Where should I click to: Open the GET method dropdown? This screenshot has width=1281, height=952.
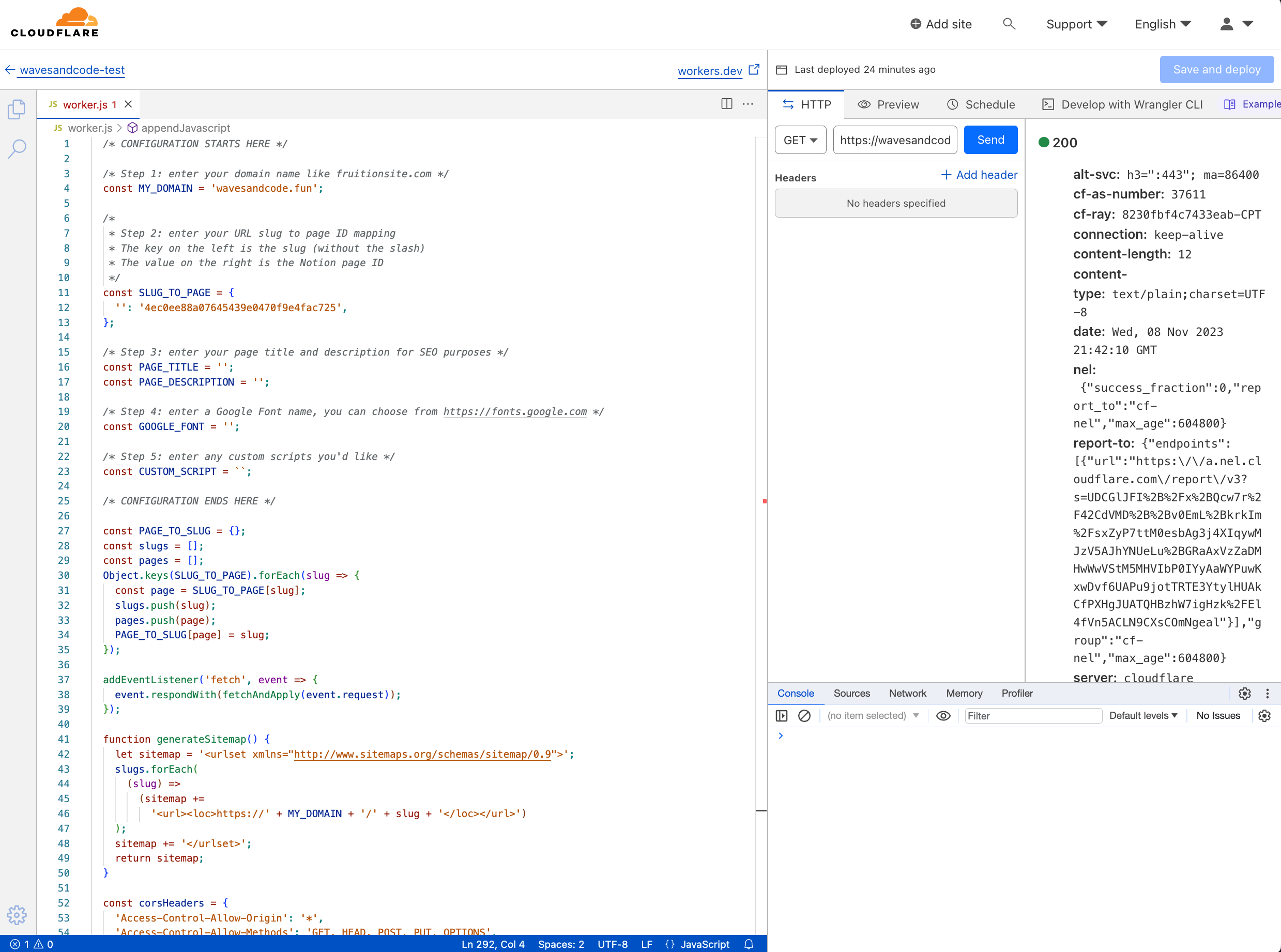(x=800, y=140)
